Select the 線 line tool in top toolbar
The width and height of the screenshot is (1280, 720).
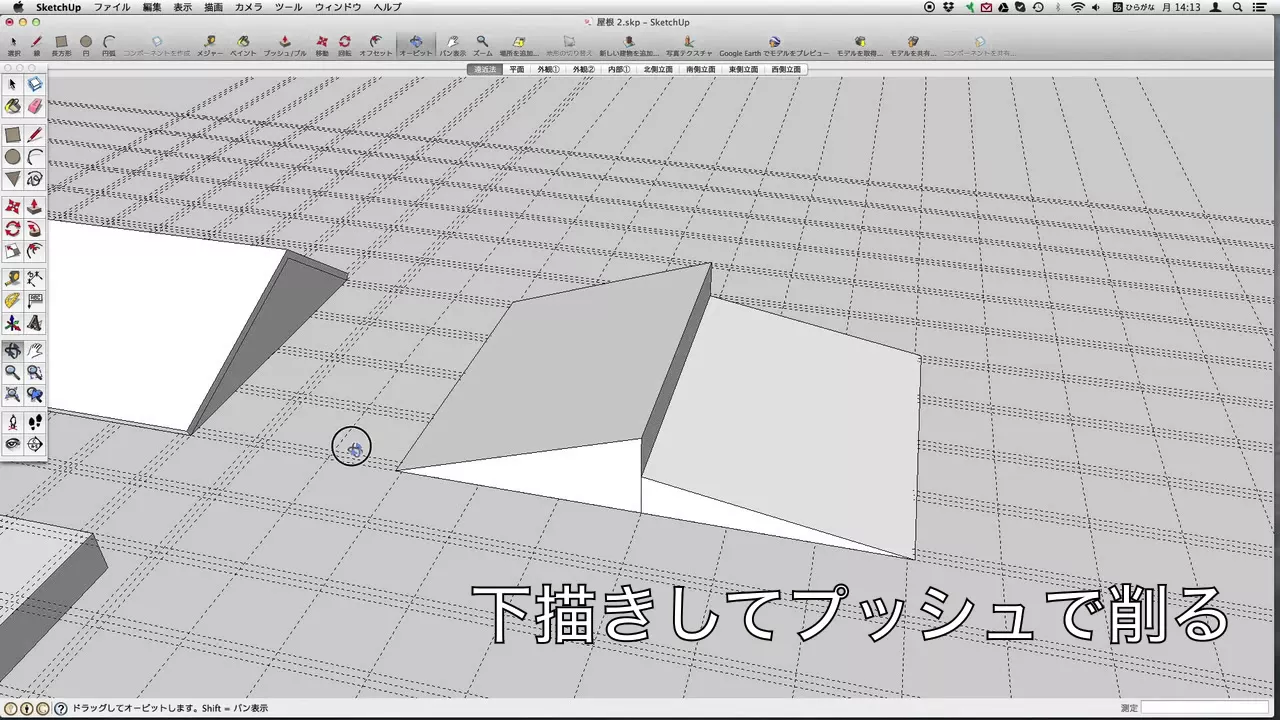click(37, 45)
